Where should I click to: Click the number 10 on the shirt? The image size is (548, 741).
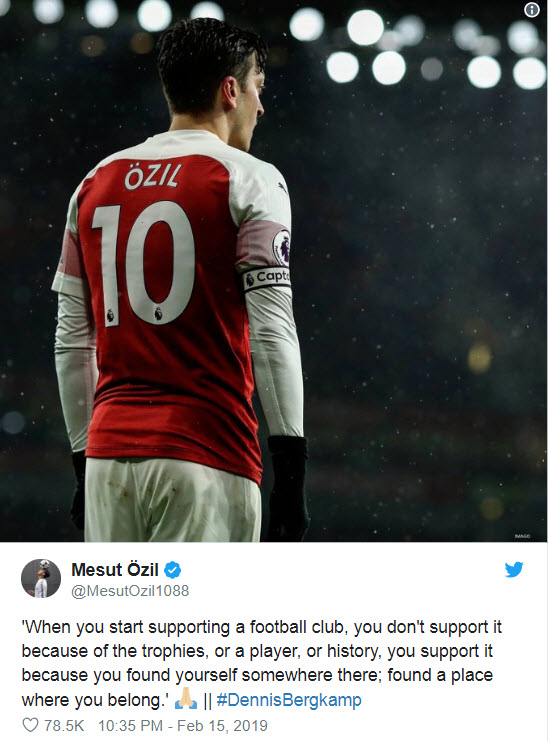click(x=143, y=263)
